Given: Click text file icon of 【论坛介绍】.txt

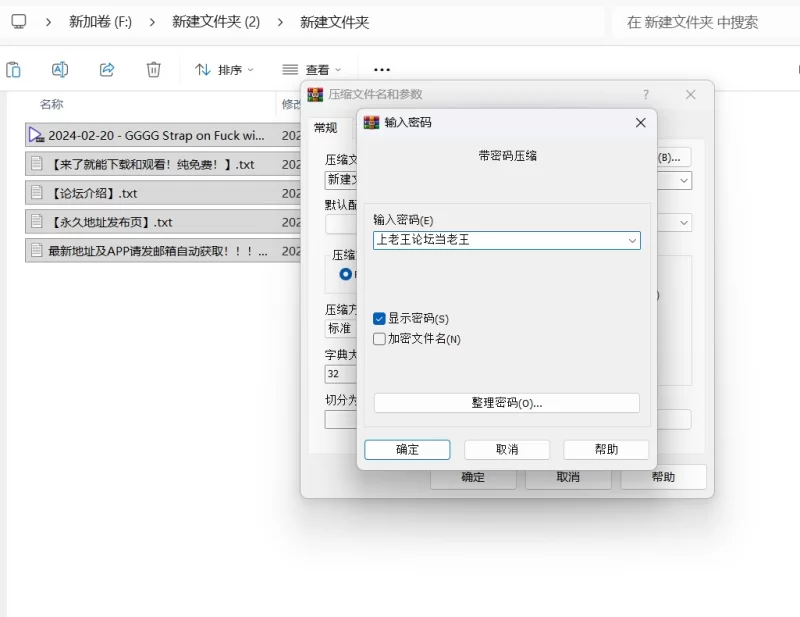Looking at the screenshot, I should [36, 192].
